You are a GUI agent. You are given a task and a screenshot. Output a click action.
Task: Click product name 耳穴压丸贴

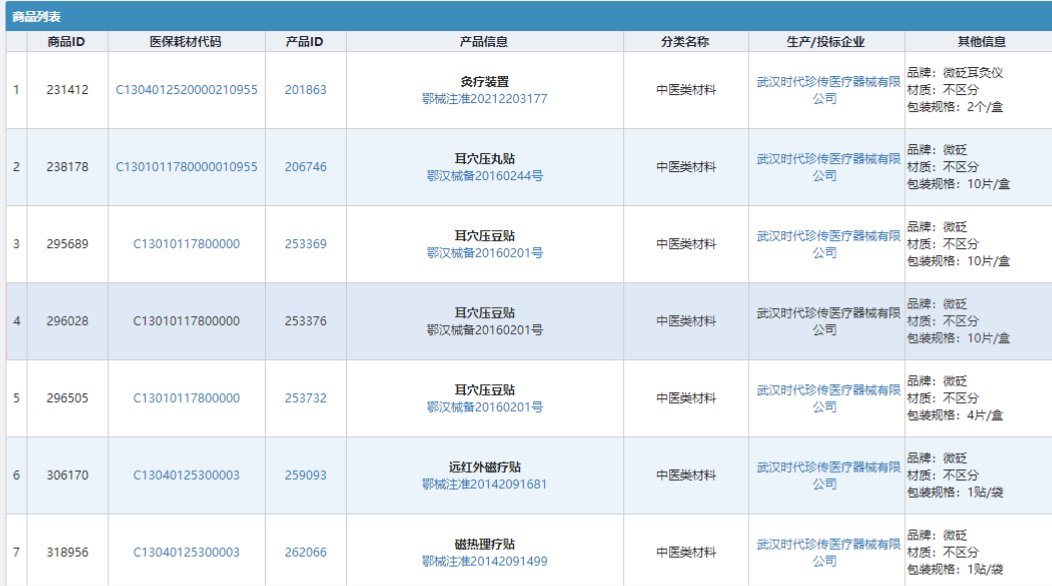pos(484,159)
